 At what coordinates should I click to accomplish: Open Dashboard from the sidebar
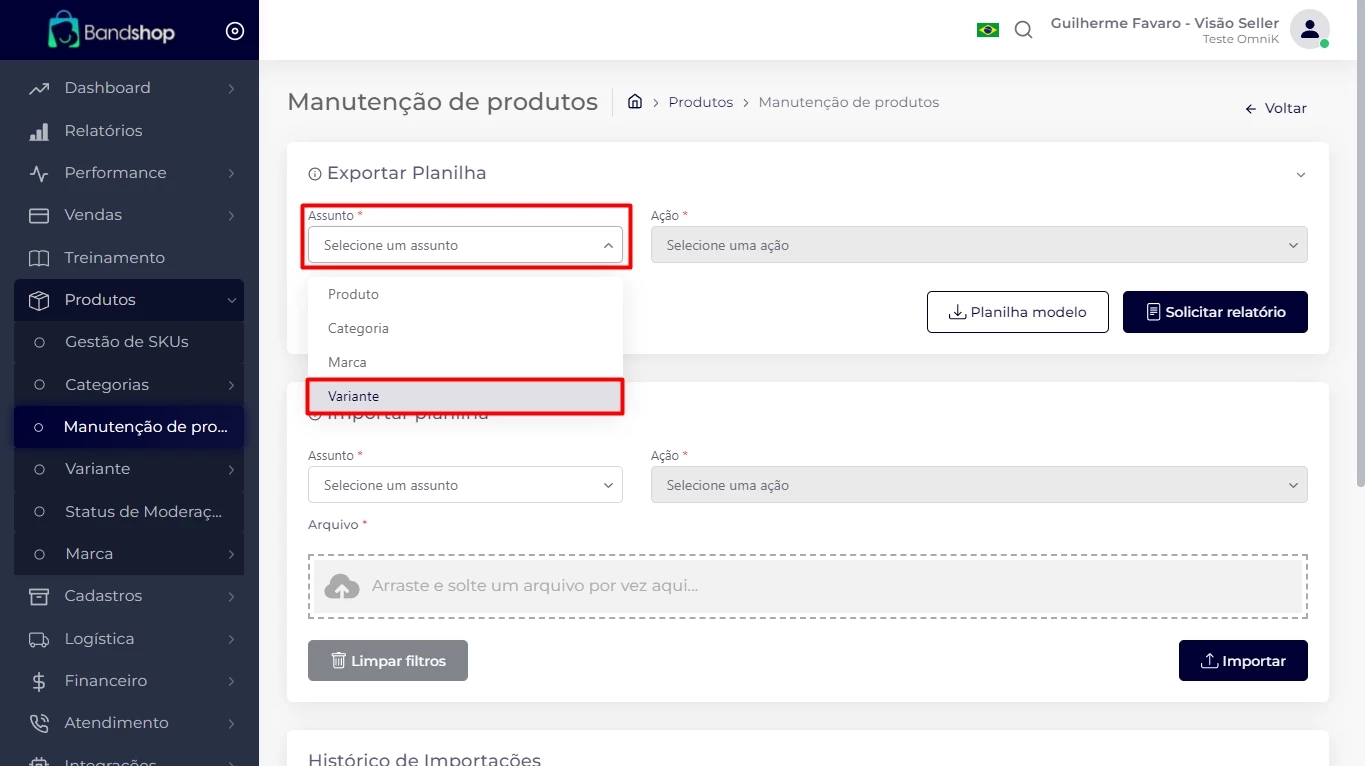point(108,88)
